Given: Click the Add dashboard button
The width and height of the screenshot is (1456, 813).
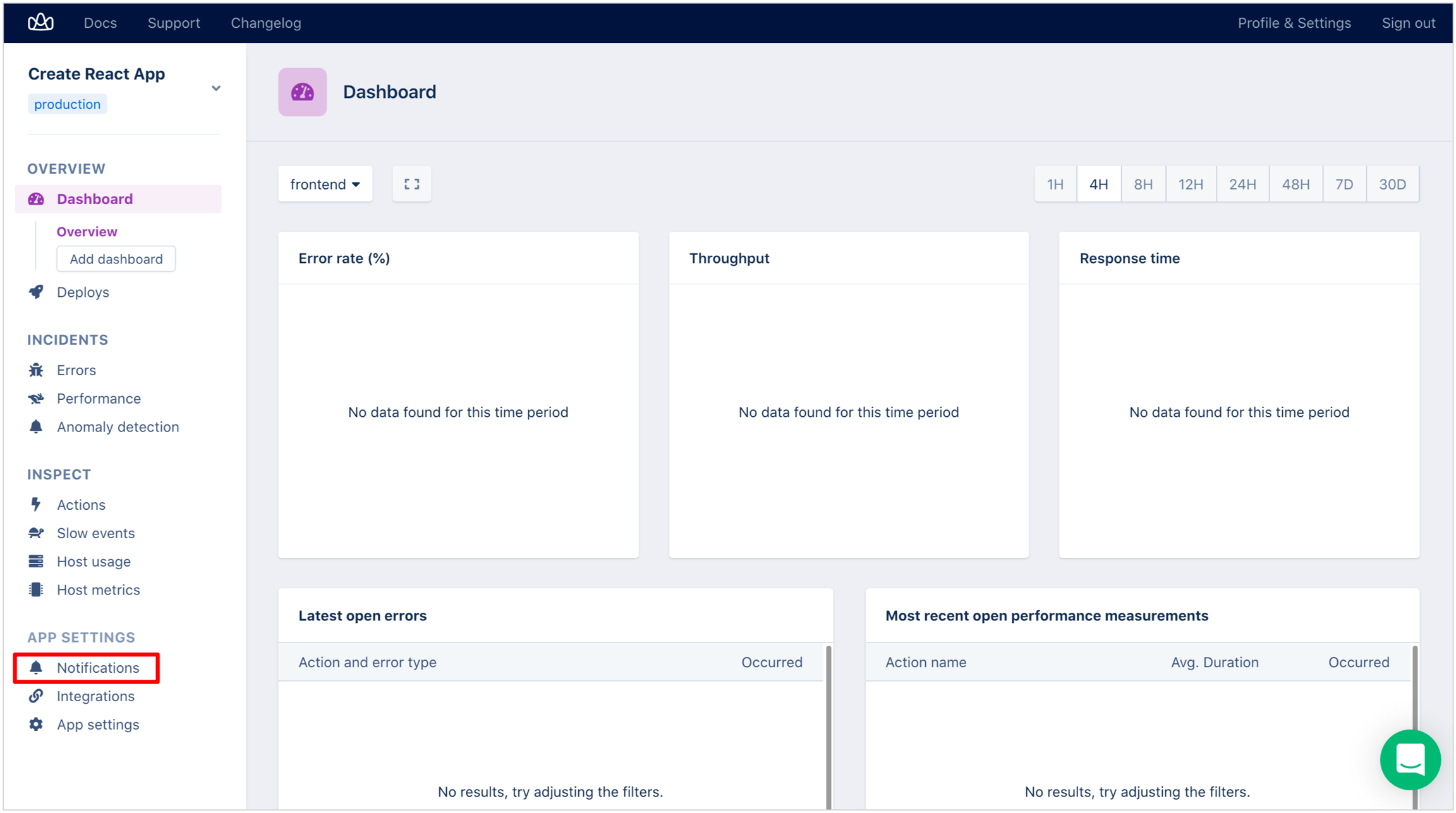Looking at the screenshot, I should [116, 259].
